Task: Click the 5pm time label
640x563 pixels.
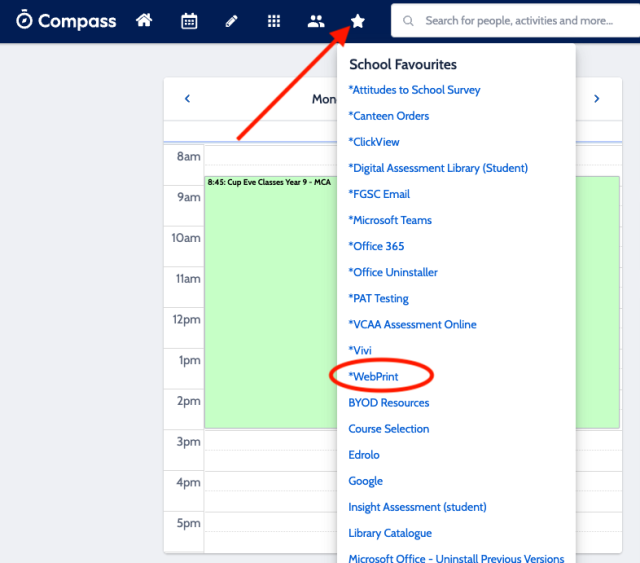Action: tap(188, 523)
